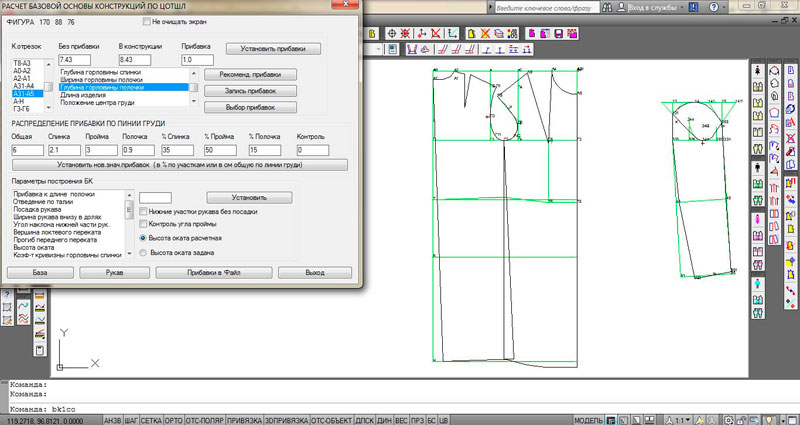Select 'Глубина горловины спинки' in the list
Viewport: 800px width, 425px height.
point(123,72)
